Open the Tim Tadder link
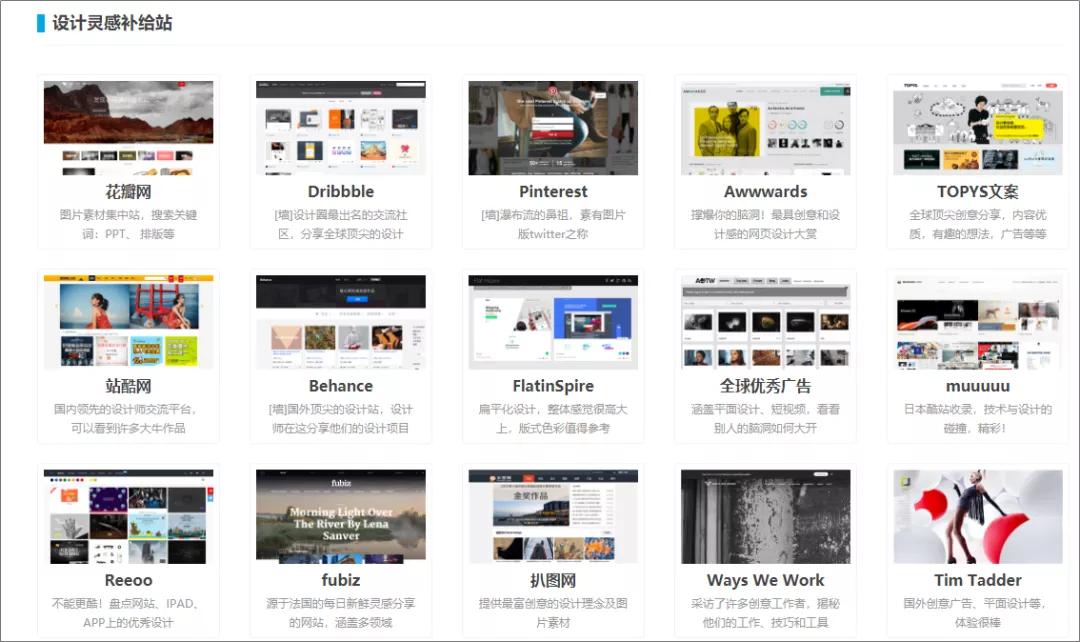Screen dimensions: 1080x642 pos(976,580)
